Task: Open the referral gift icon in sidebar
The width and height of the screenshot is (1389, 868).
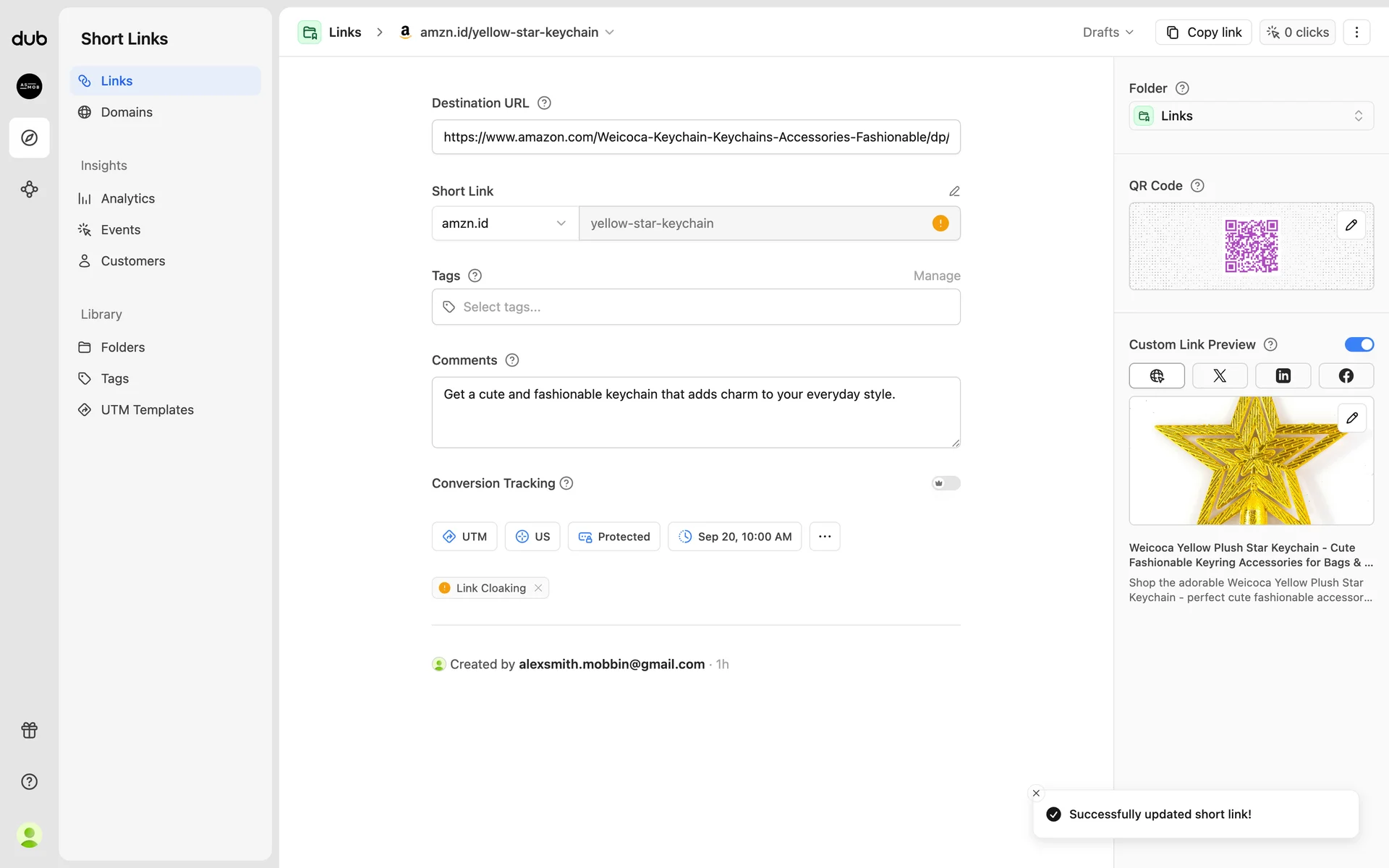Action: coord(29,730)
